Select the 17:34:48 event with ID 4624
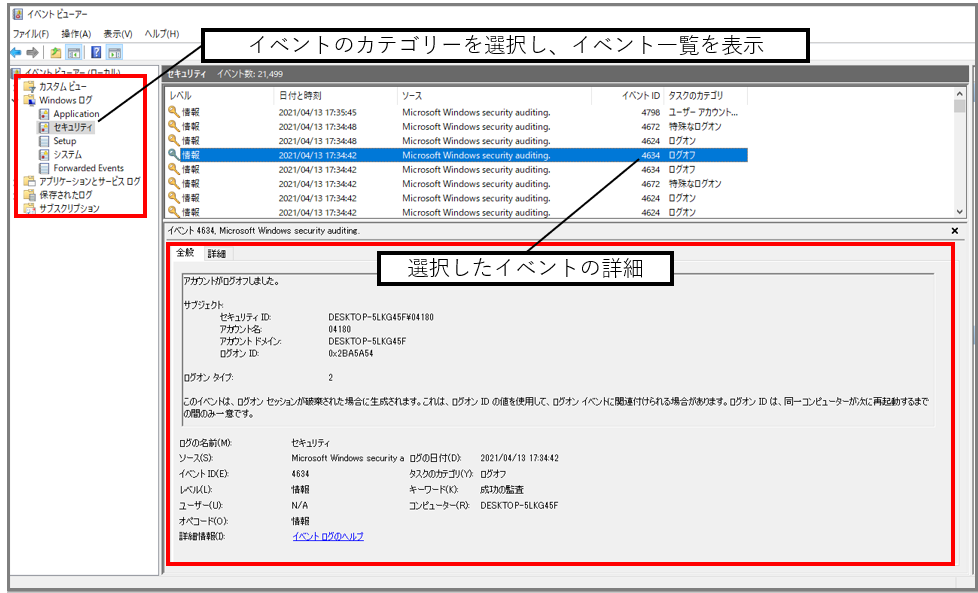The height and width of the screenshot is (593, 978). coord(457,141)
